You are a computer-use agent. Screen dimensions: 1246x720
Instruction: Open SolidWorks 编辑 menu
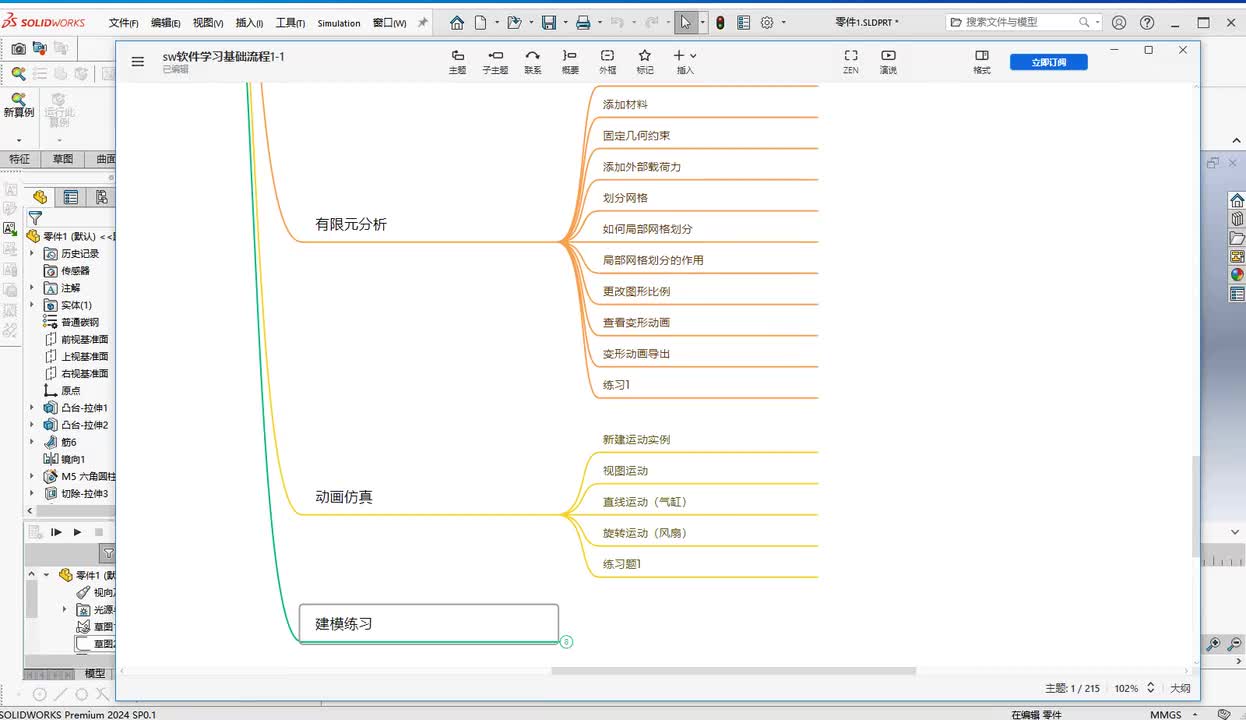166,23
